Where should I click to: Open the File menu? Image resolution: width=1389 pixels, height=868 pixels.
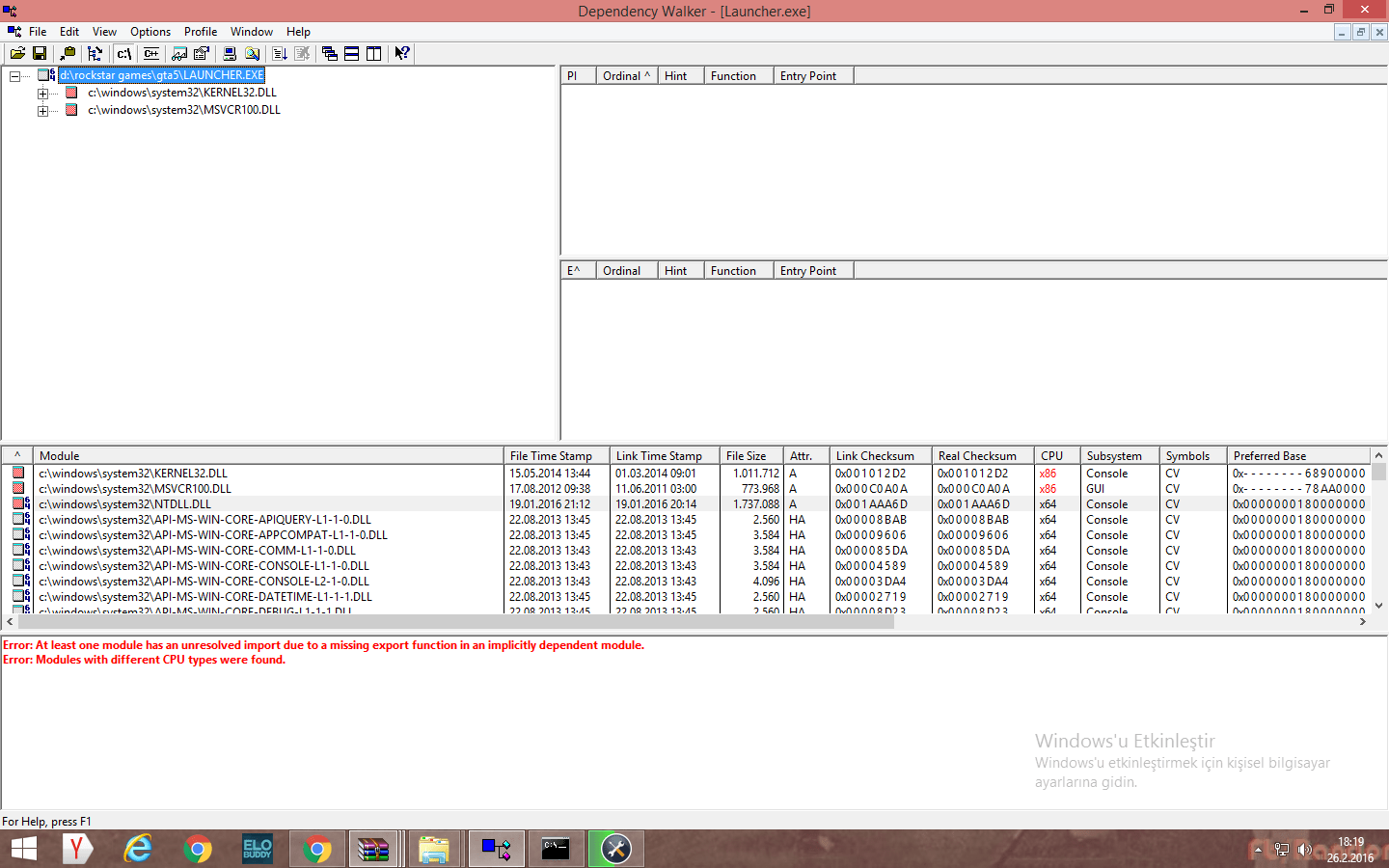[x=38, y=32]
